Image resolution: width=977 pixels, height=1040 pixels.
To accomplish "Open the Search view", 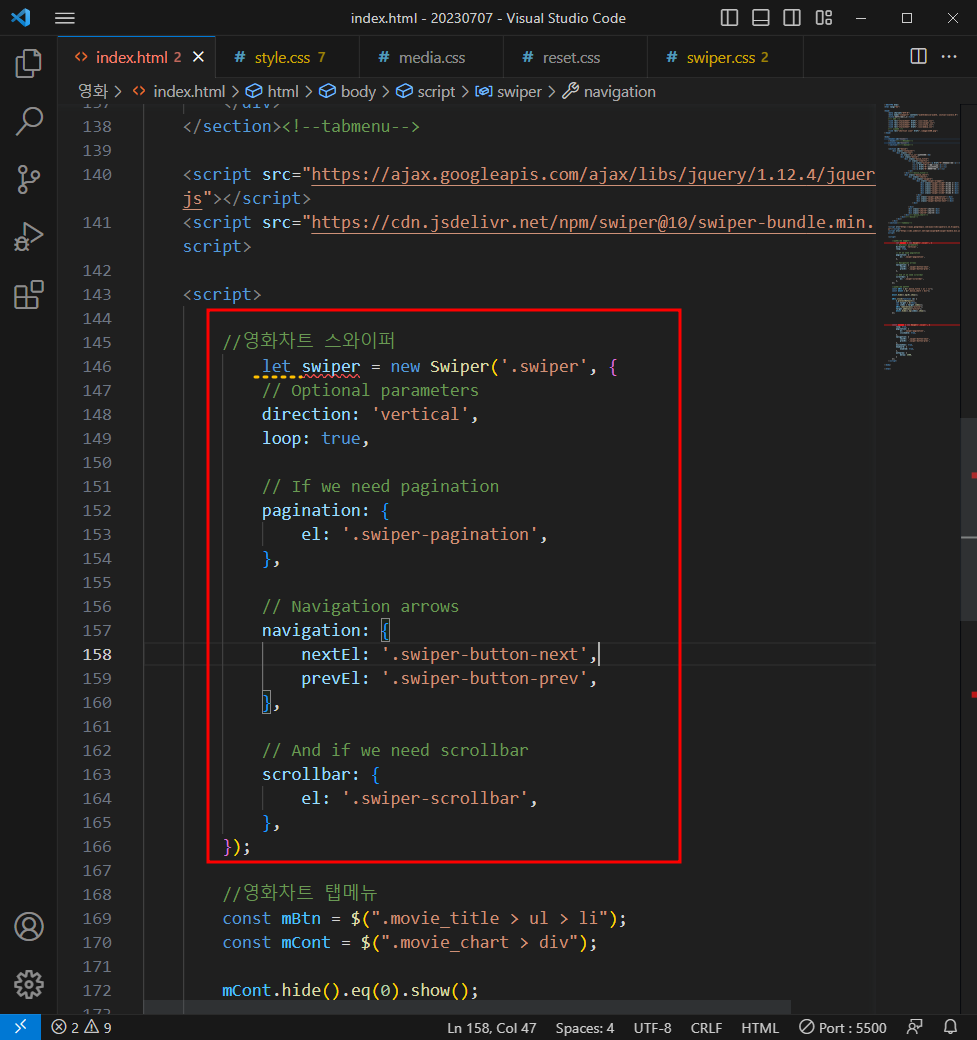I will tap(29, 121).
